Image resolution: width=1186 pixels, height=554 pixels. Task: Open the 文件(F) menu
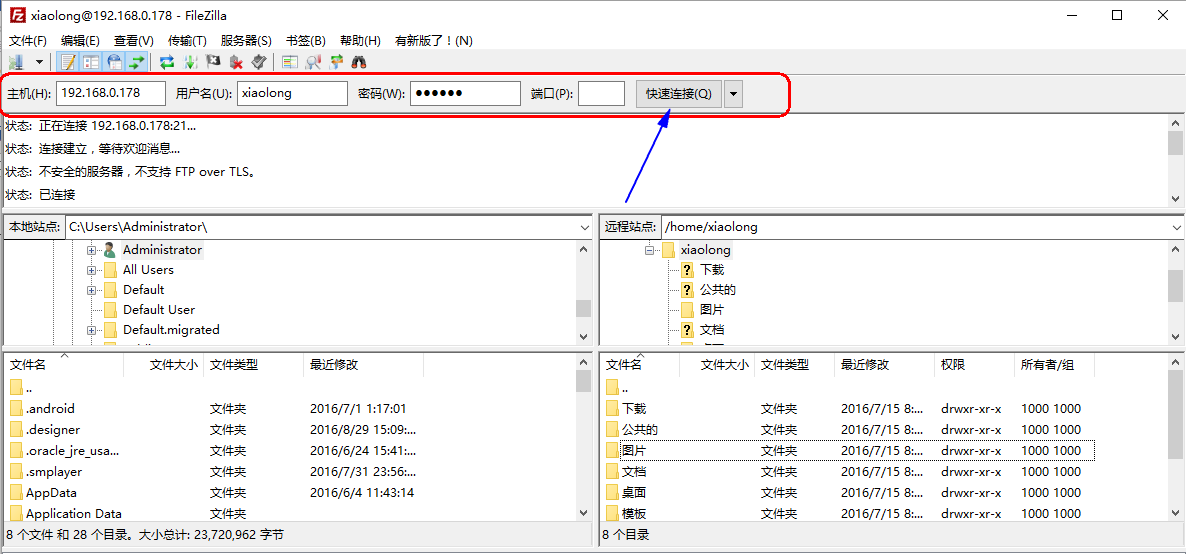(28, 40)
